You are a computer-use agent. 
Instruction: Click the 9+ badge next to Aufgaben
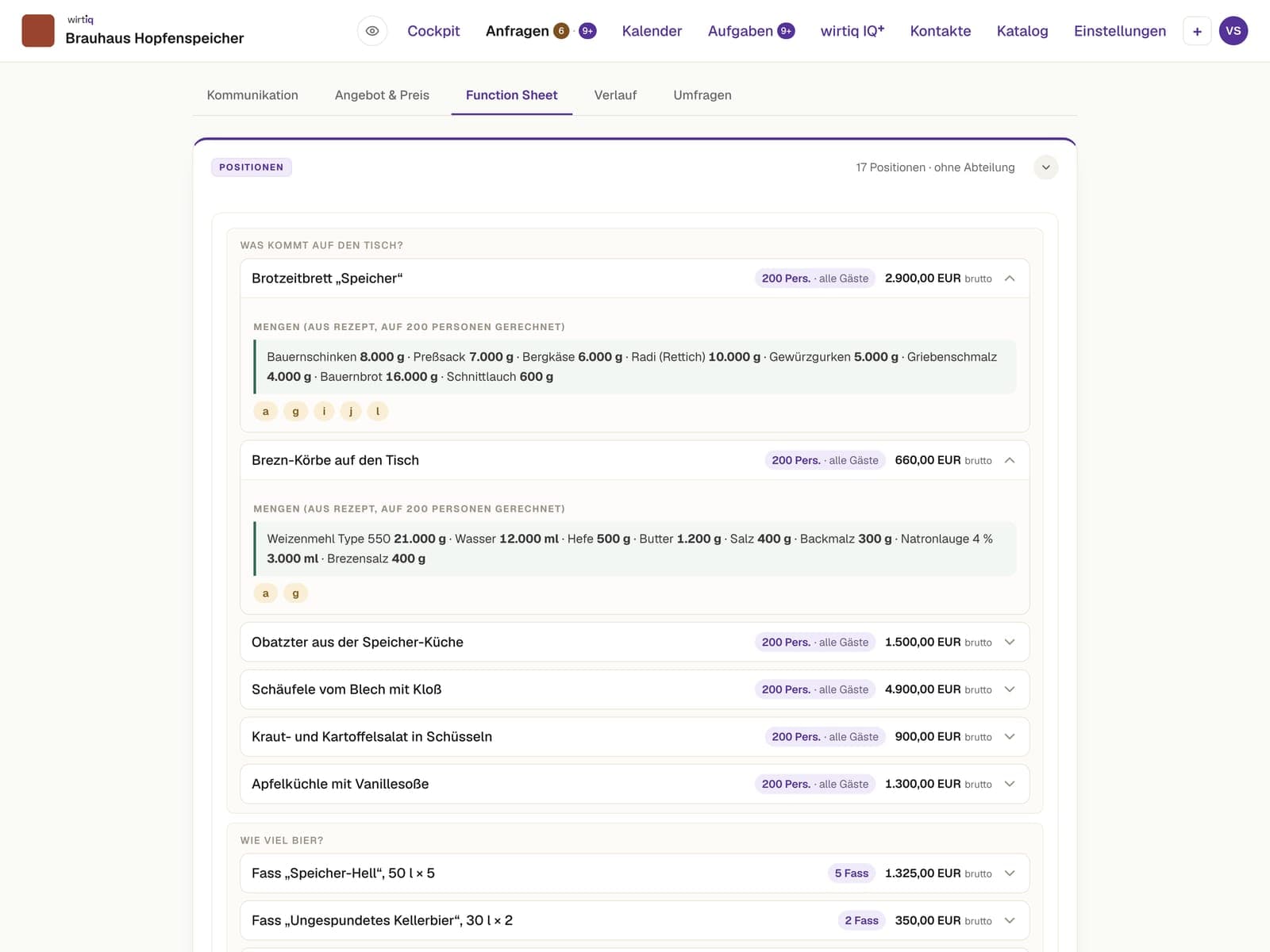point(786,31)
